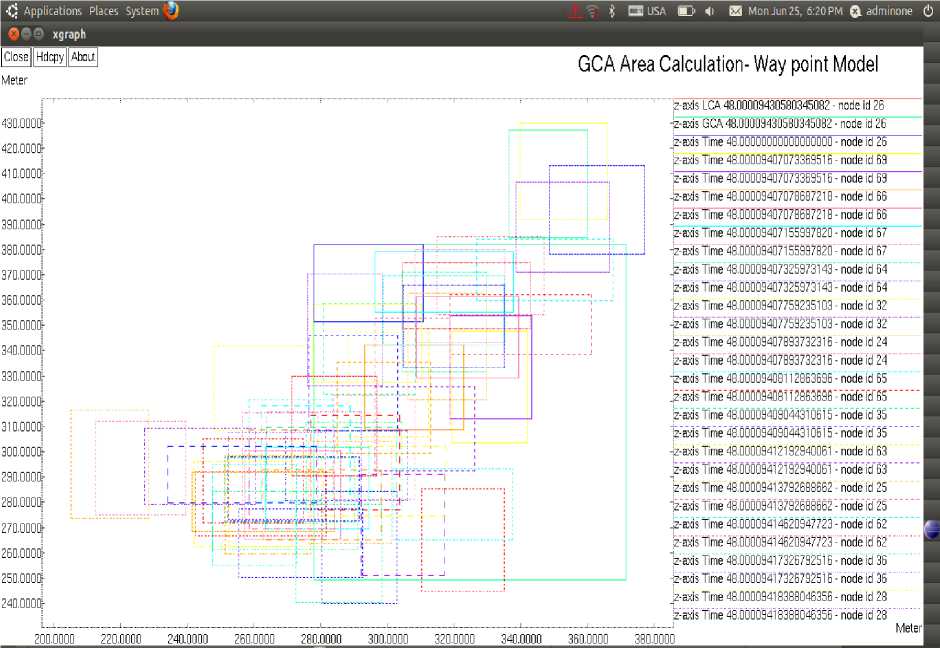
Task: Click the Ubuntu logo icon in panel
Action: point(11,11)
